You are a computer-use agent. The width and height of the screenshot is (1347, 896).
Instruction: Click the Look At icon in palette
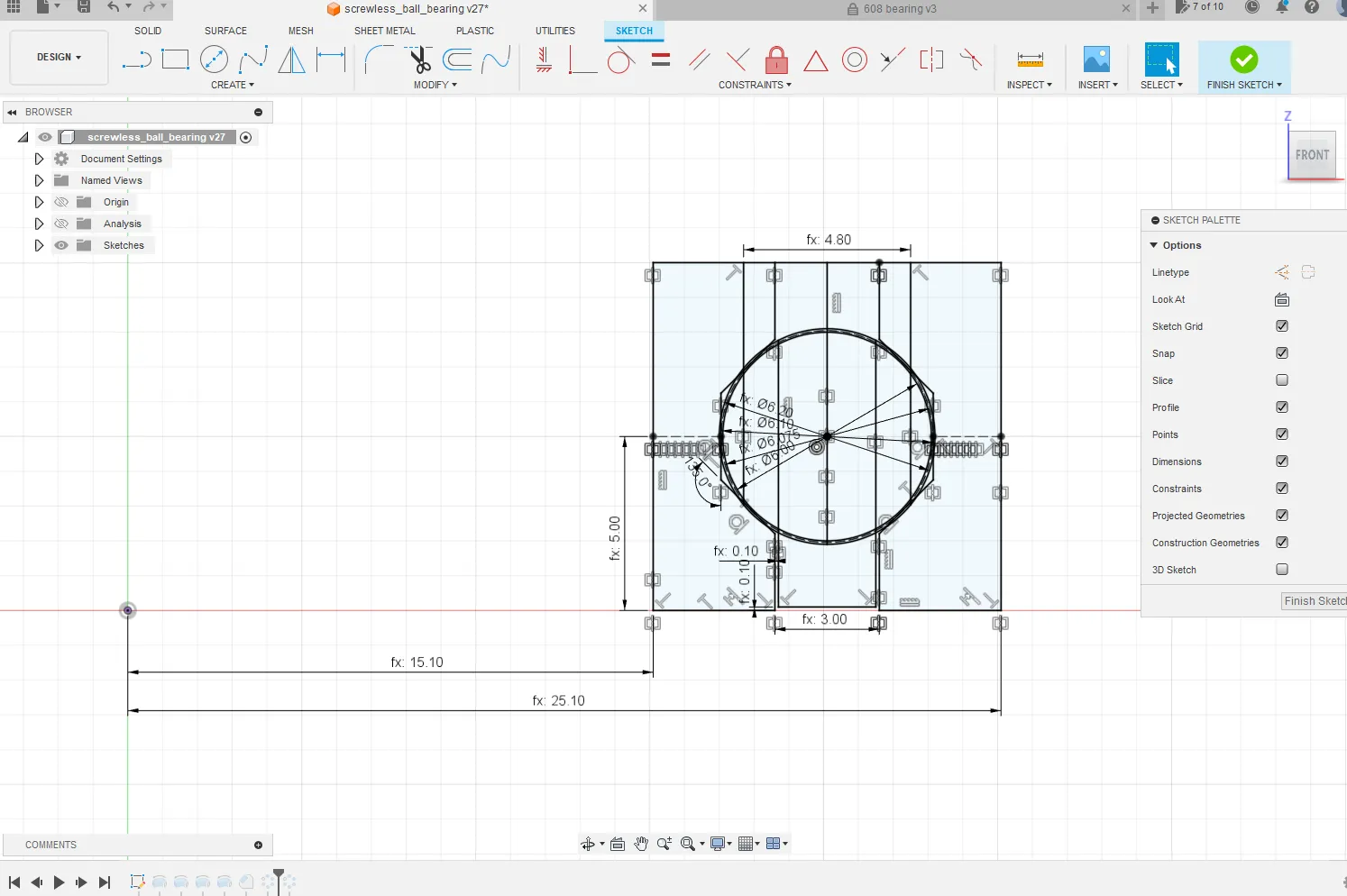1282,299
